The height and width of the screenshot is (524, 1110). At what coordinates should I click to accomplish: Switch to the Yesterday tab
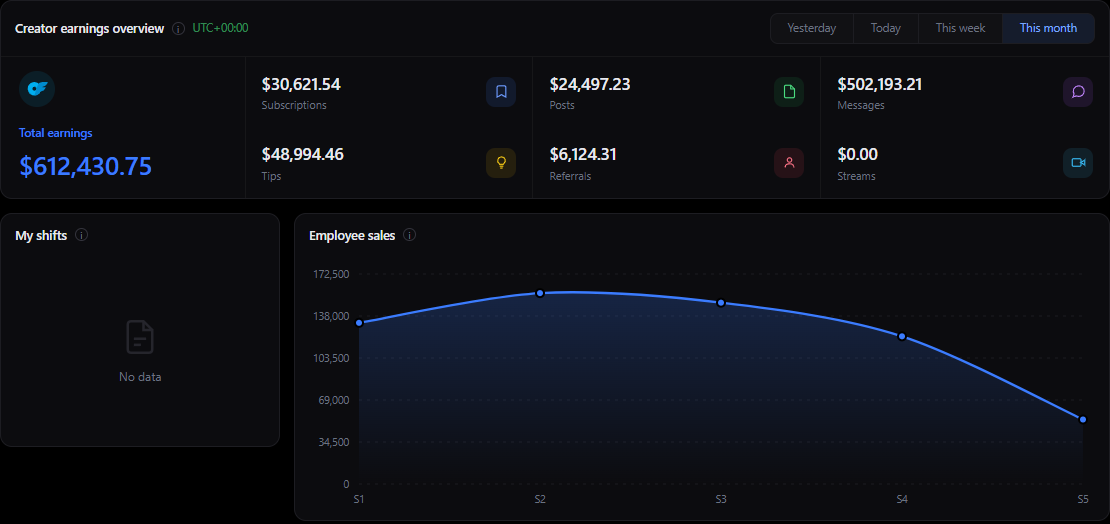pyautogui.click(x=812, y=28)
